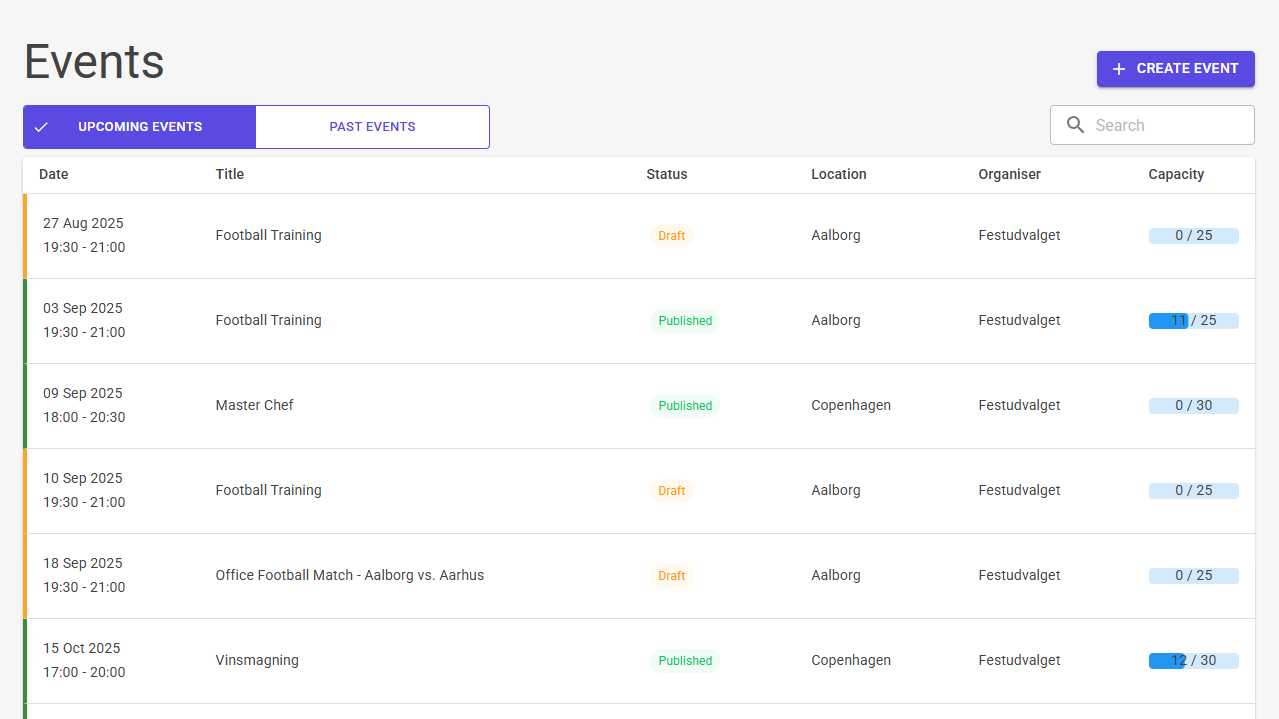1279x719 pixels.
Task: Click the Published badge for 03 Sep event
Action: [x=685, y=321]
